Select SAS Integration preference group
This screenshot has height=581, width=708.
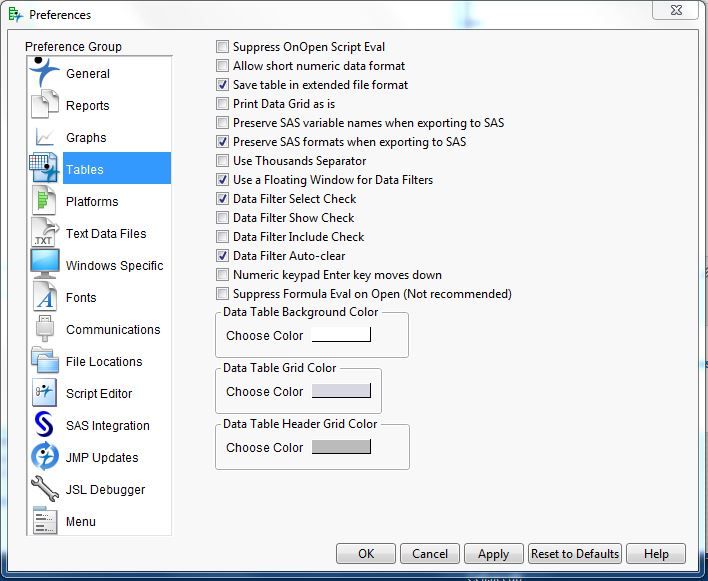tap(107, 426)
